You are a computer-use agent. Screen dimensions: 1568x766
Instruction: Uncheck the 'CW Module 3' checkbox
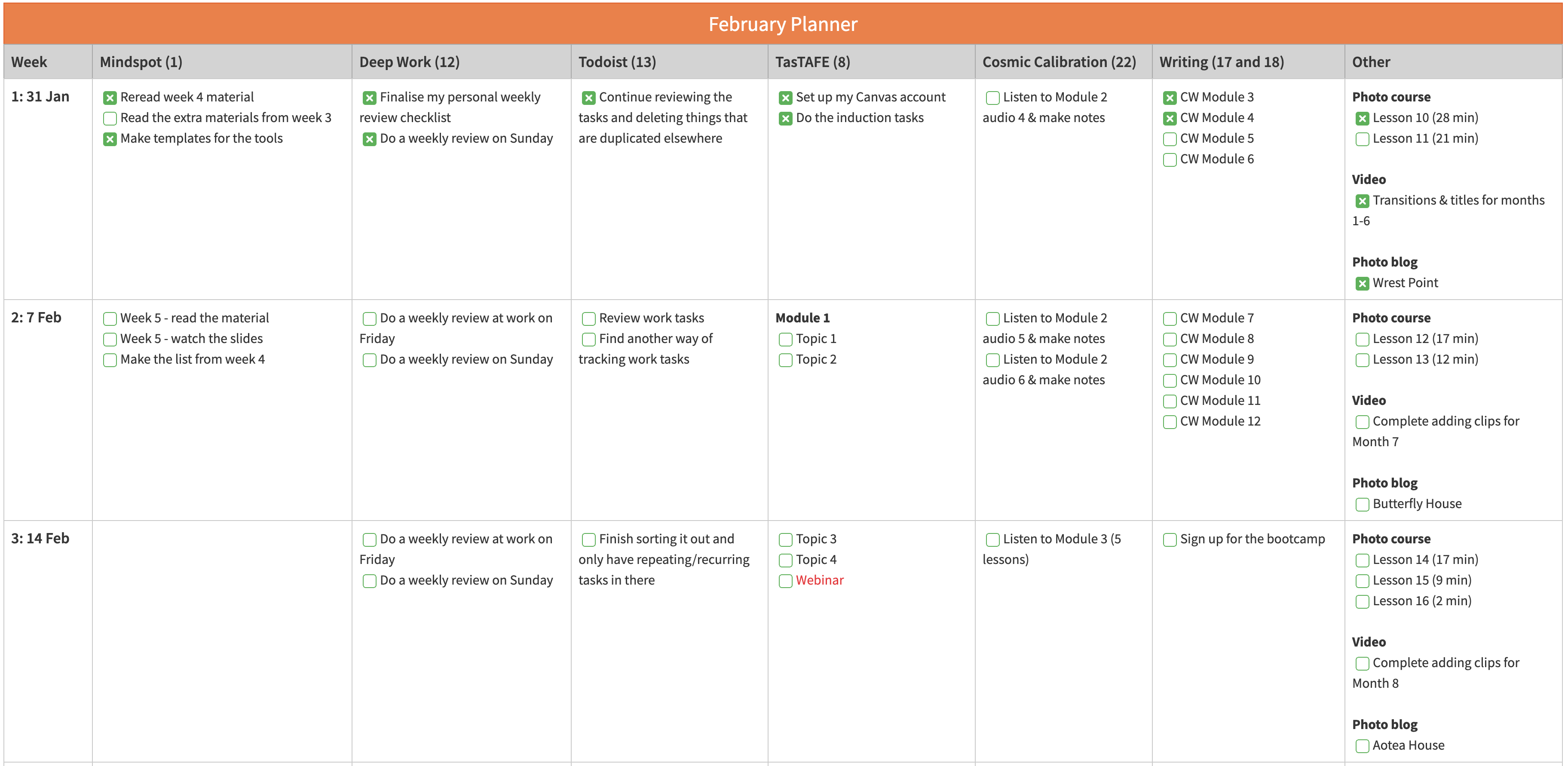pos(1169,98)
